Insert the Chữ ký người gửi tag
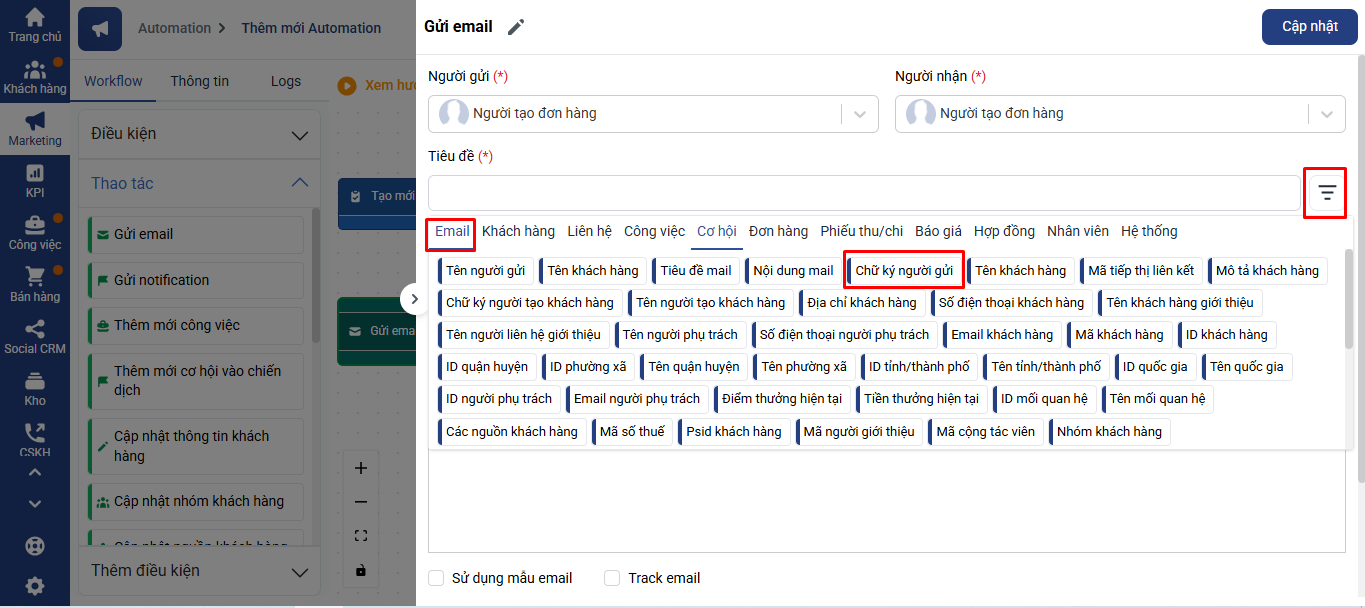Viewport: 1365px width, 608px height. (904, 271)
